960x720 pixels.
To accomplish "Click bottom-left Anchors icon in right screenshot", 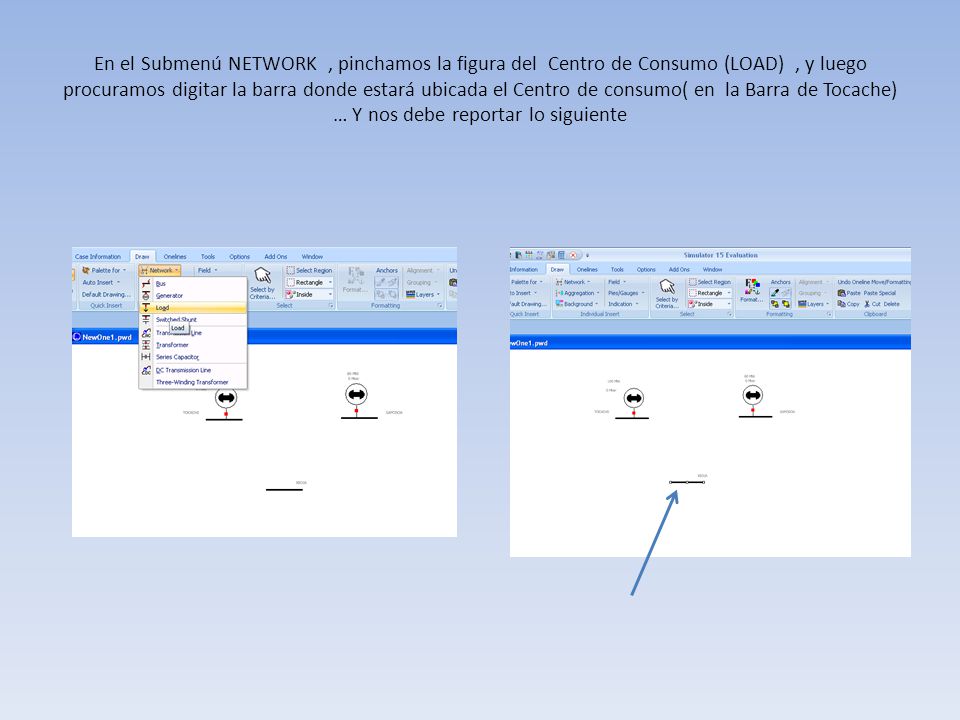I will point(775,304).
